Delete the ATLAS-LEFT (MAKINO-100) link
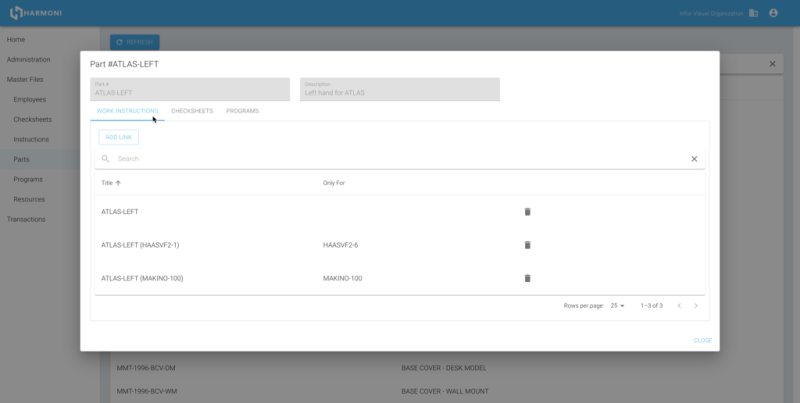 [527, 278]
